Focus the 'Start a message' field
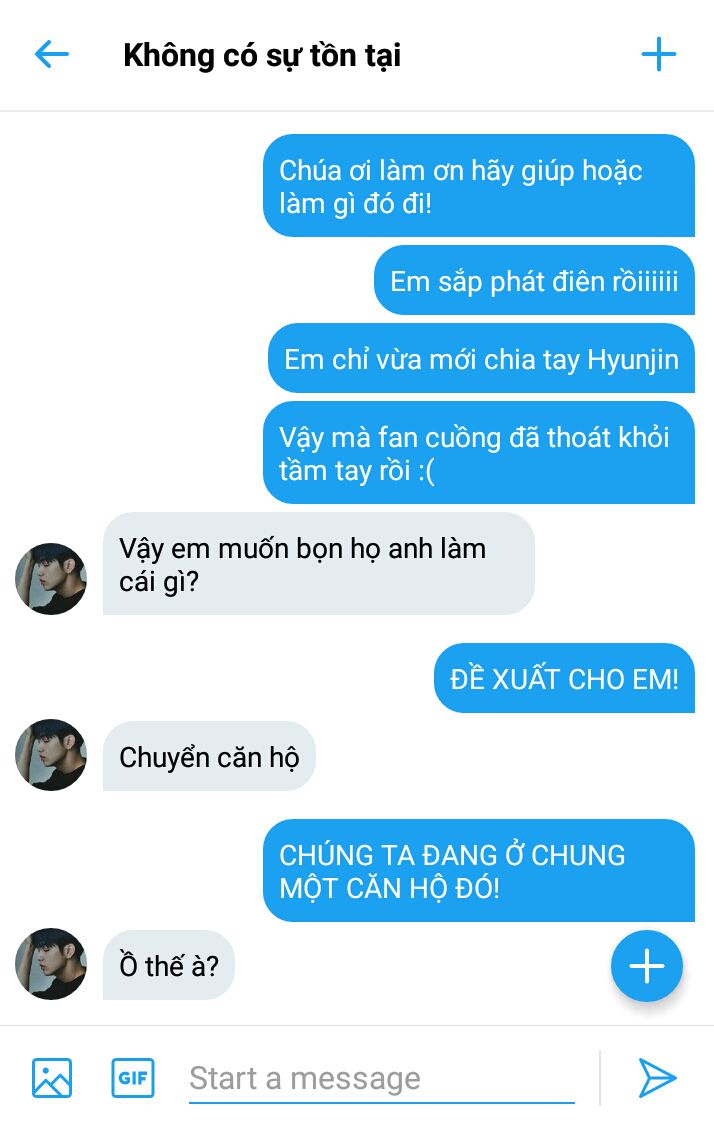Screen dimensions: 714x1132 381,1079
